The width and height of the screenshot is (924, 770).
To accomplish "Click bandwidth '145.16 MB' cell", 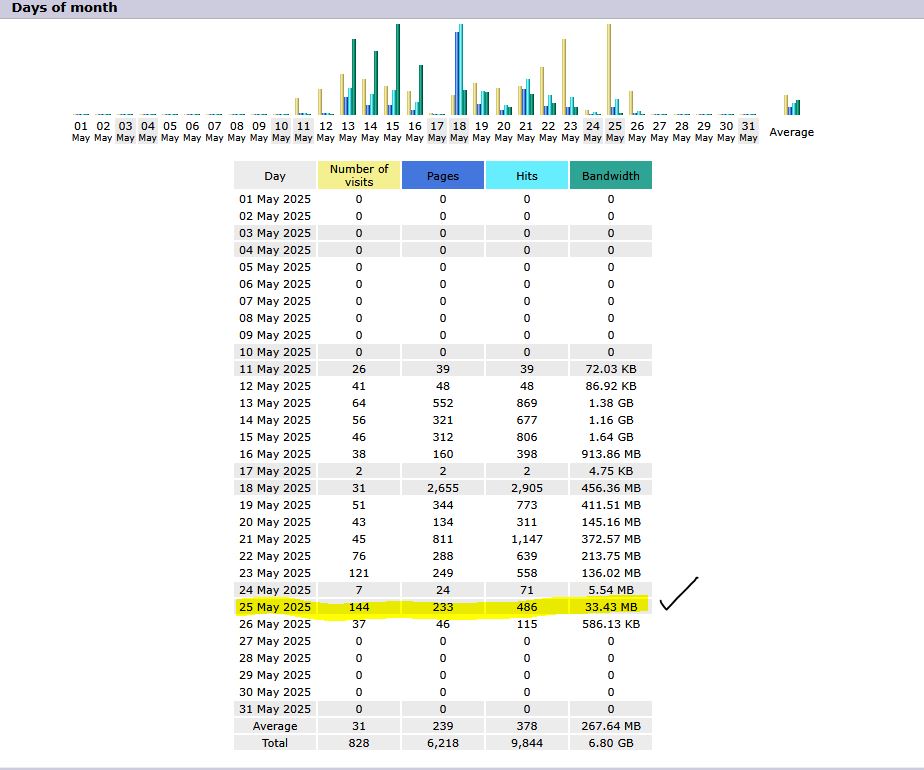I will tap(610, 522).
